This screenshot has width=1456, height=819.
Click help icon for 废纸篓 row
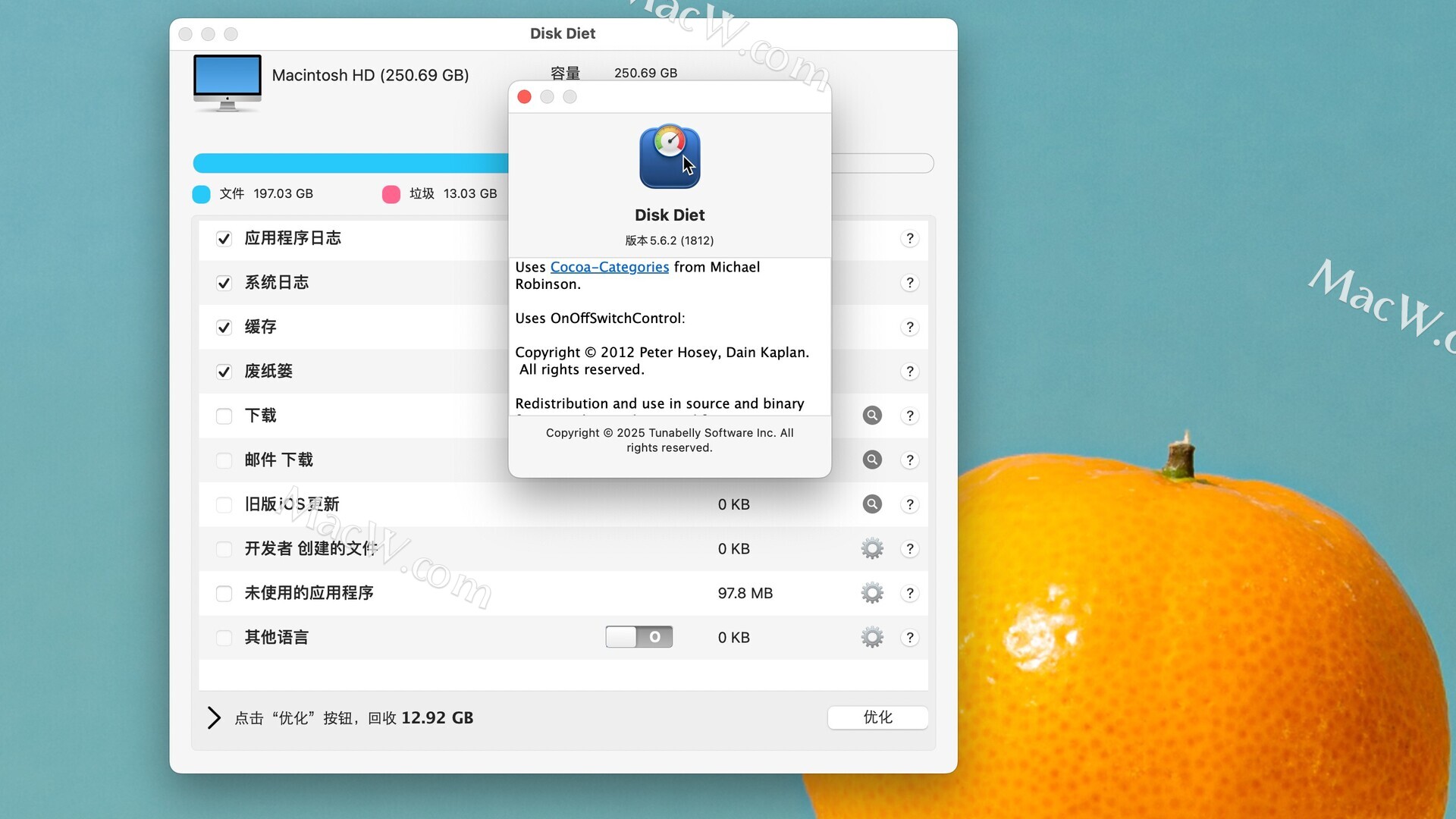tap(909, 372)
